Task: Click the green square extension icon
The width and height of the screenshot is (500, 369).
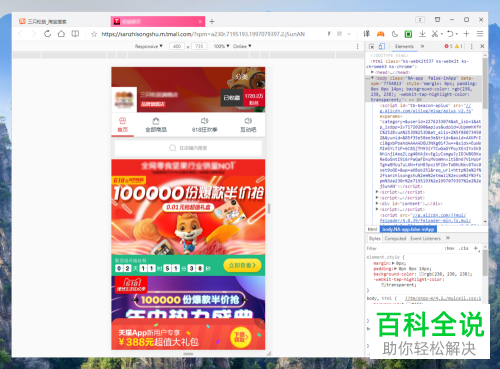Action: click(x=408, y=34)
